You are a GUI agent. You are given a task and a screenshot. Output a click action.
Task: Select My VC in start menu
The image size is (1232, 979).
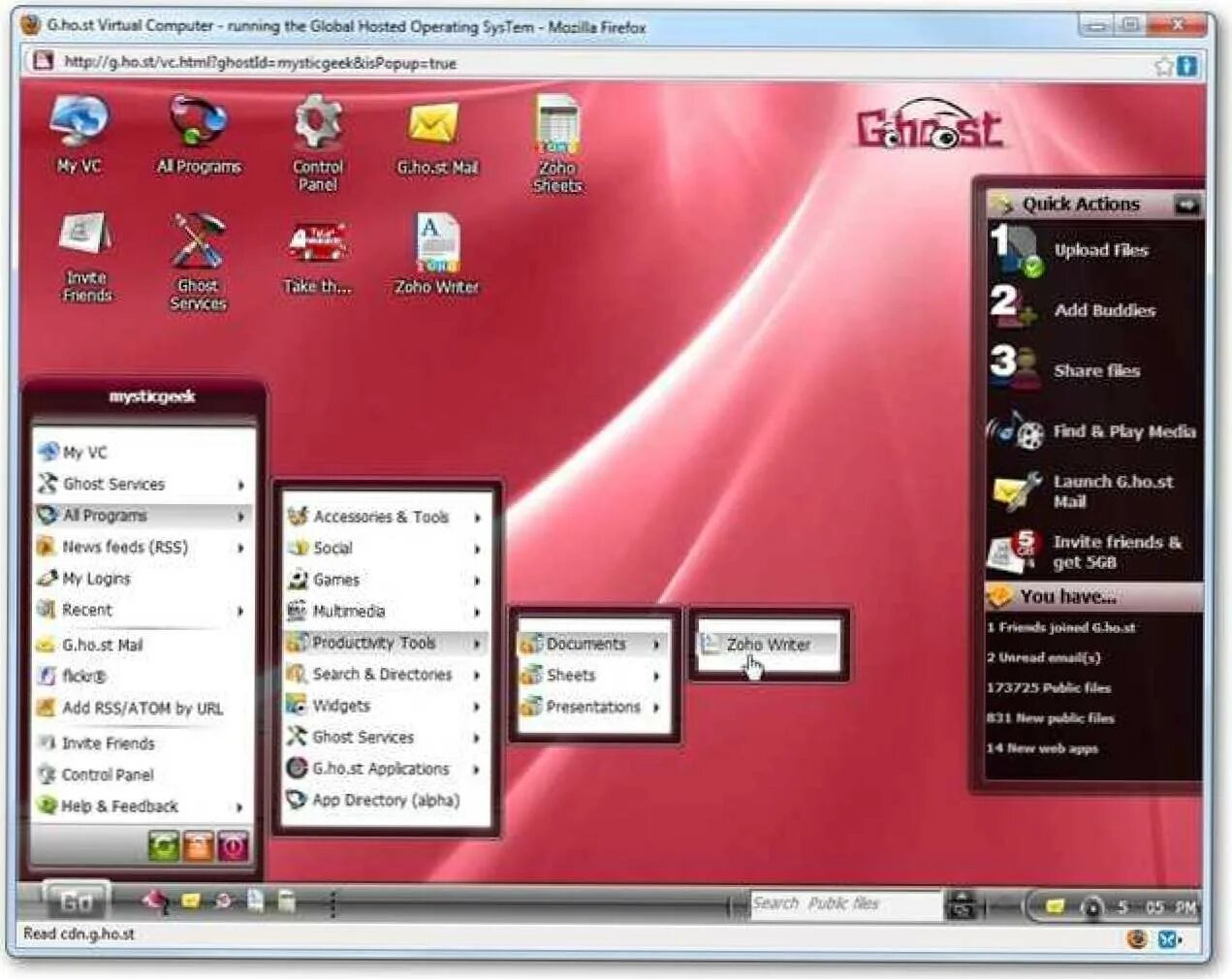click(x=143, y=452)
